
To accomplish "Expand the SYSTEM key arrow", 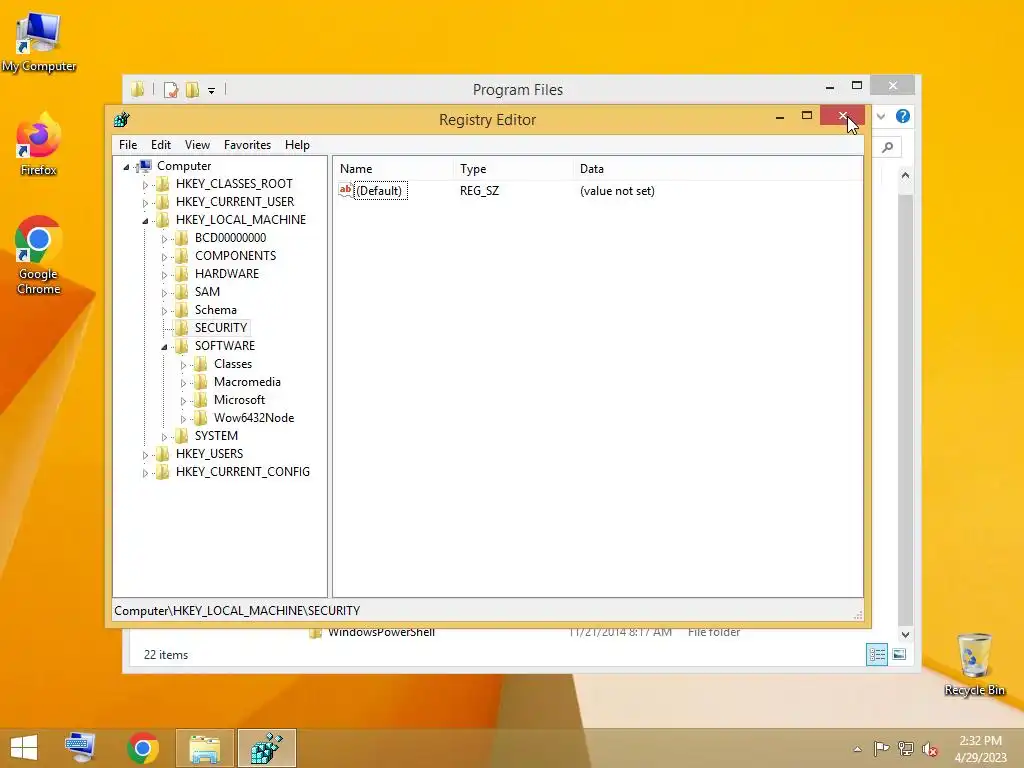I will pyautogui.click(x=164, y=437).
